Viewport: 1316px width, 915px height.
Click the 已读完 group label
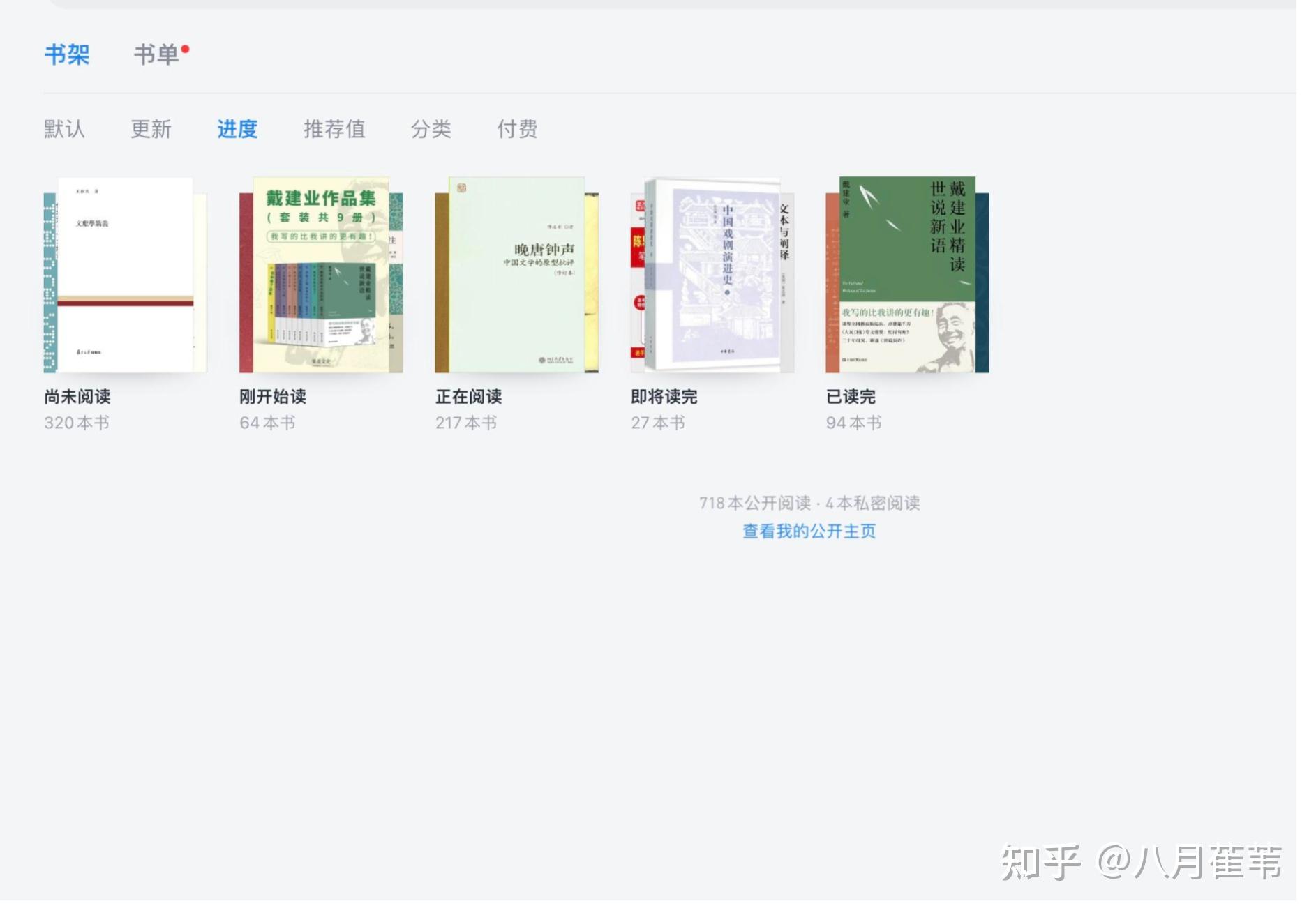coord(851,397)
